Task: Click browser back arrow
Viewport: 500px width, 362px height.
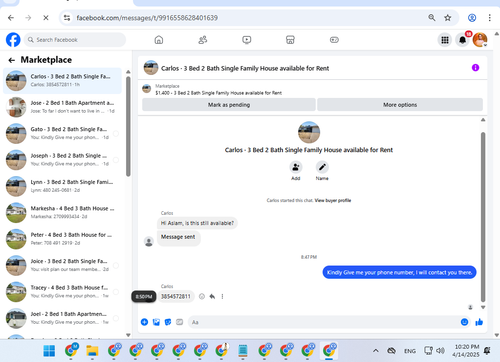Action: click(x=11, y=18)
